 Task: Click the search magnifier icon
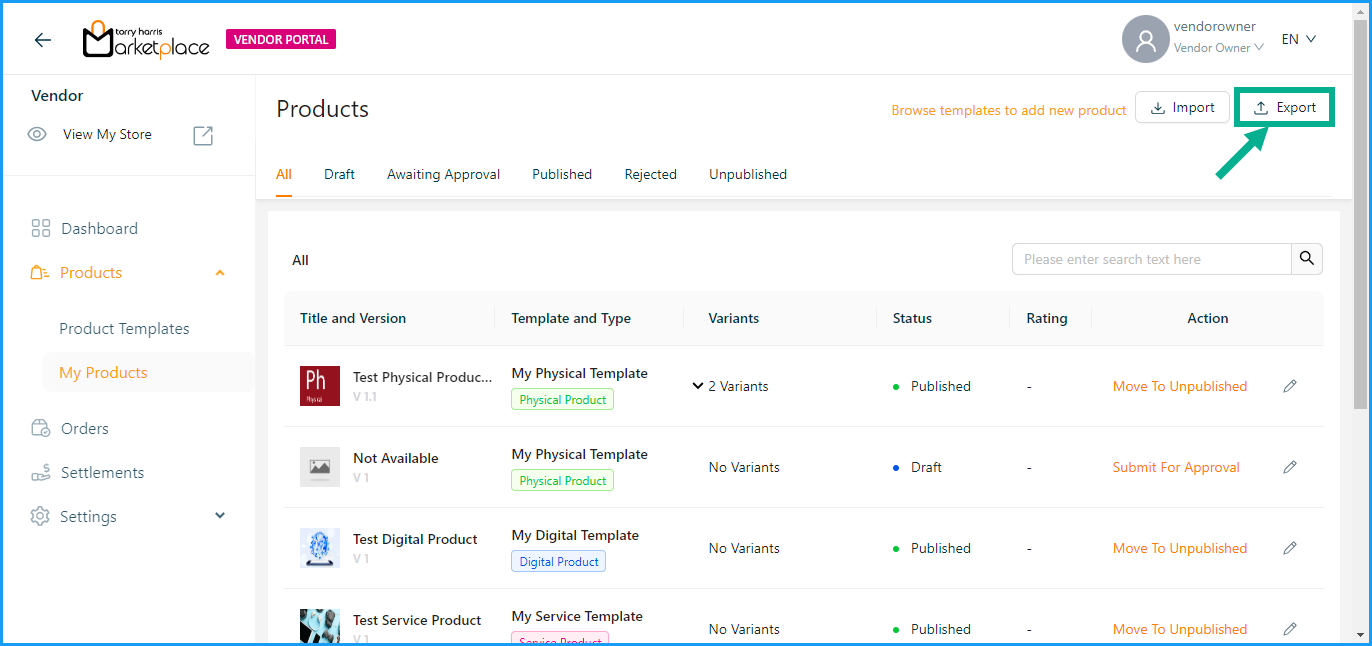click(1306, 259)
